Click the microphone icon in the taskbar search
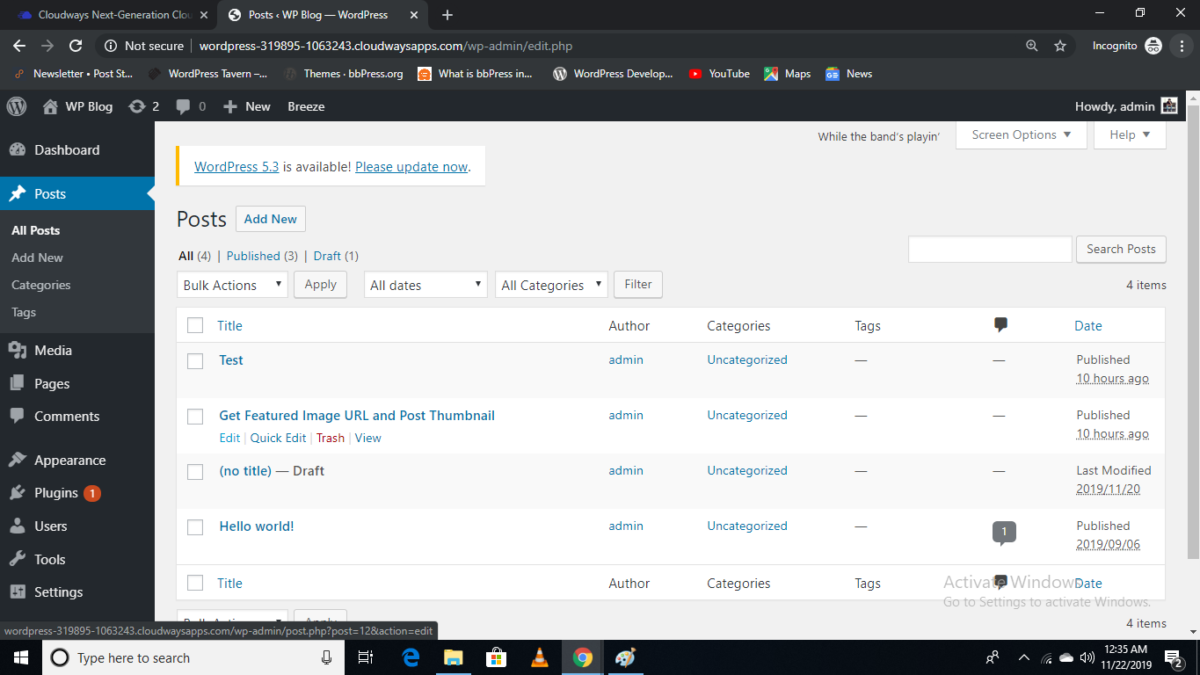The width and height of the screenshot is (1200, 675). 326,657
